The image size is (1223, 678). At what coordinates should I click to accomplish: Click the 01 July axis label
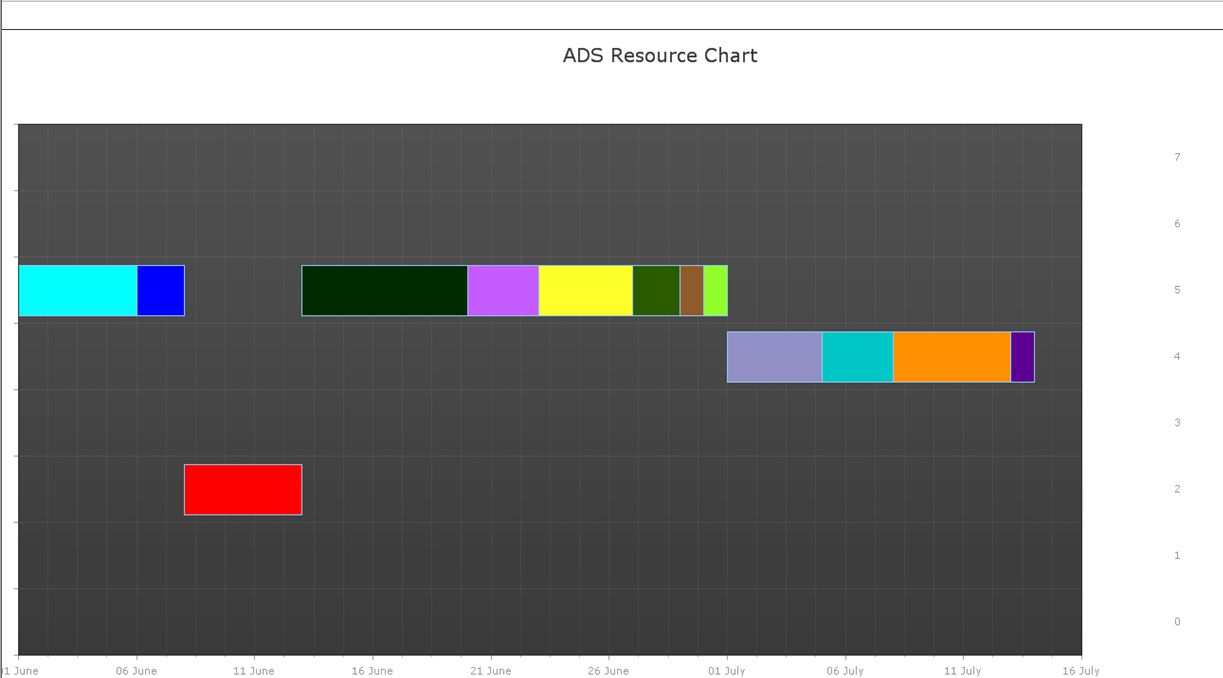(727, 671)
